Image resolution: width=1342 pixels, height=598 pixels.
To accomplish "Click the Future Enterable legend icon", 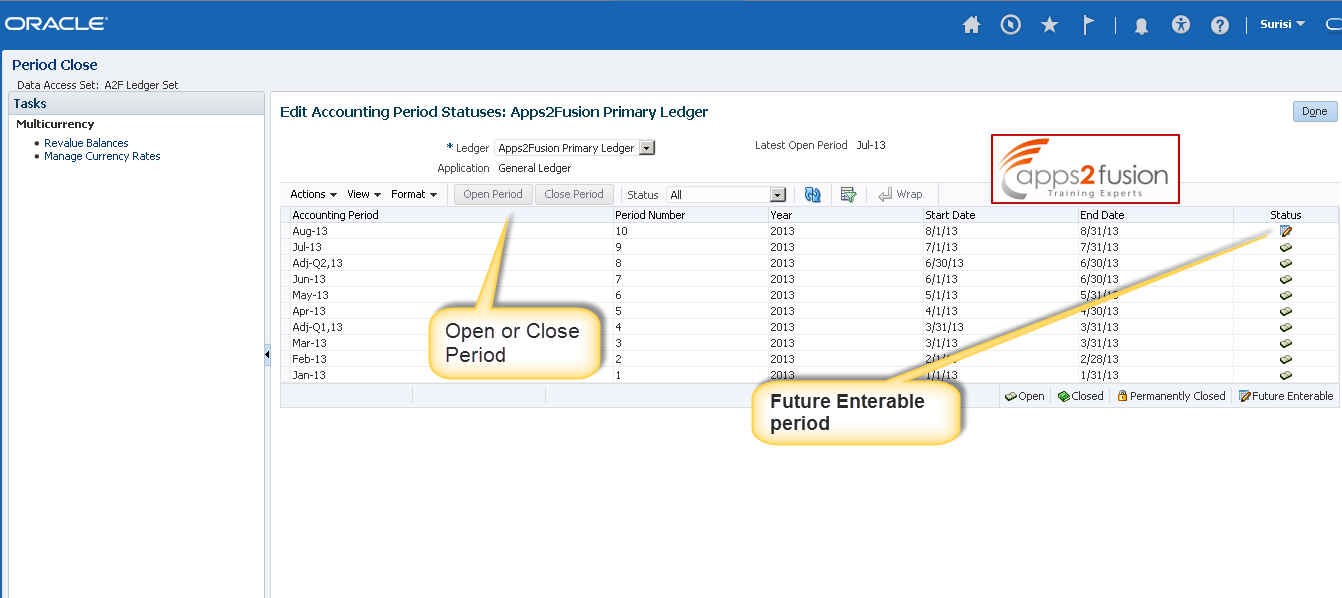I will pyautogui.click(x=1244, y=396).
